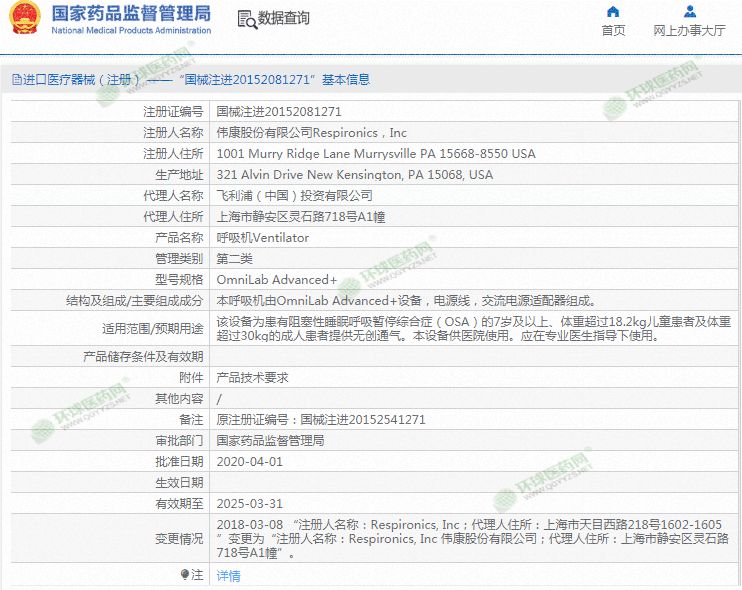
Task: Open the 网上办事大厅 navigation item
Action: (x=689, y=31)
